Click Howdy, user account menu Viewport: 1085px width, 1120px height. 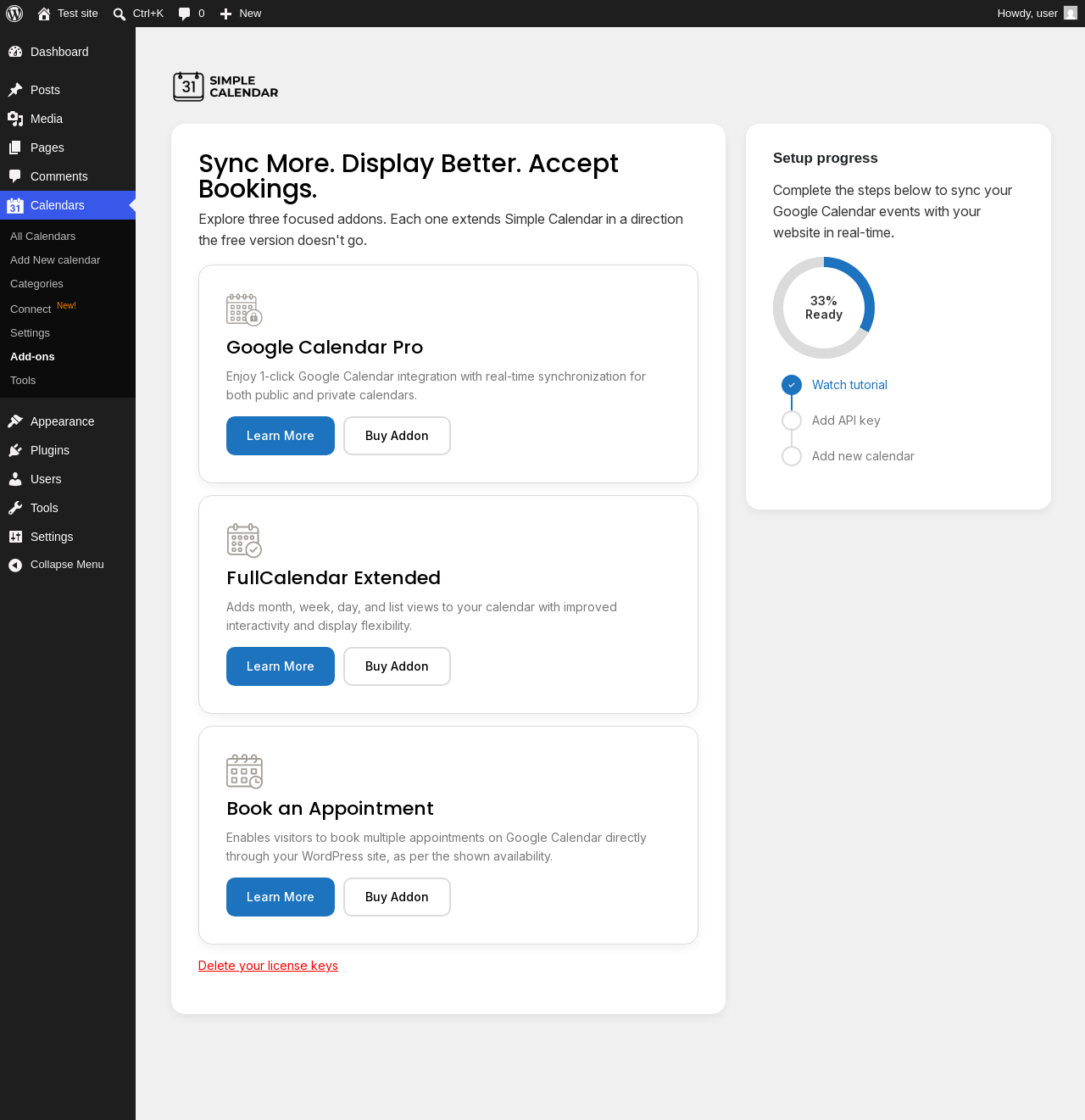(1037, 14)
